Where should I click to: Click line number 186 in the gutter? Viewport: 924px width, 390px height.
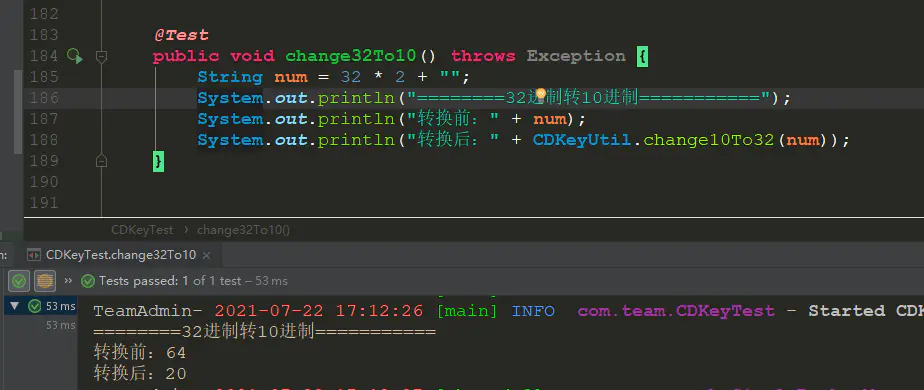[44, 98]
